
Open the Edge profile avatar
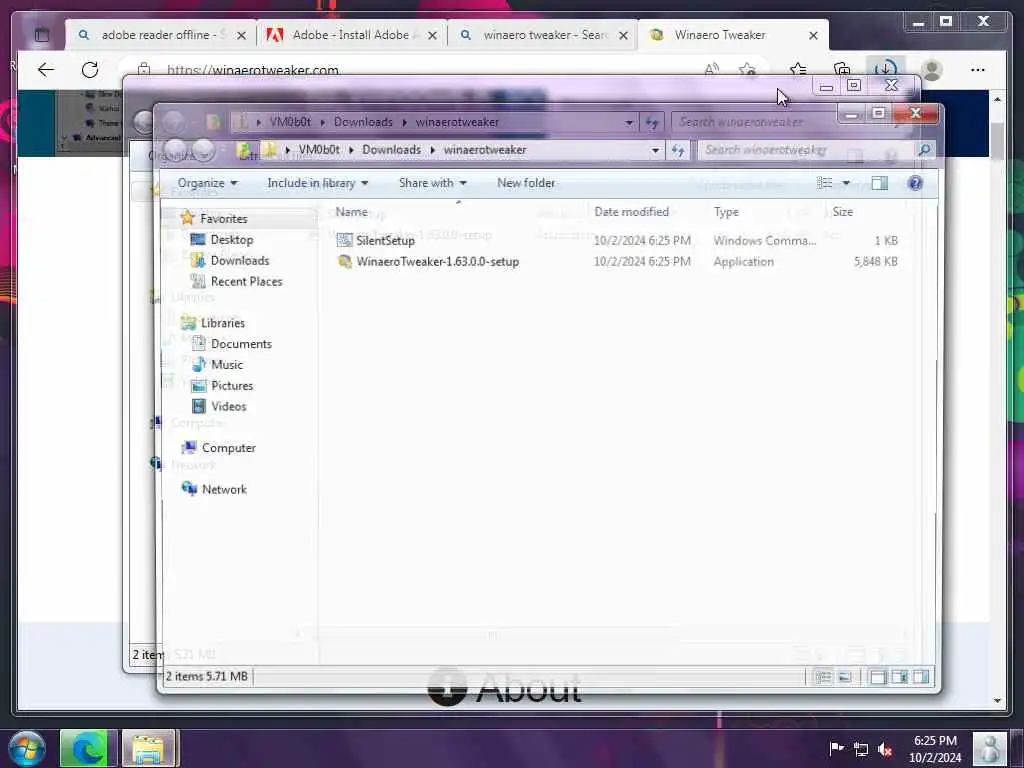pyautogui.click(x=932, y=69)
